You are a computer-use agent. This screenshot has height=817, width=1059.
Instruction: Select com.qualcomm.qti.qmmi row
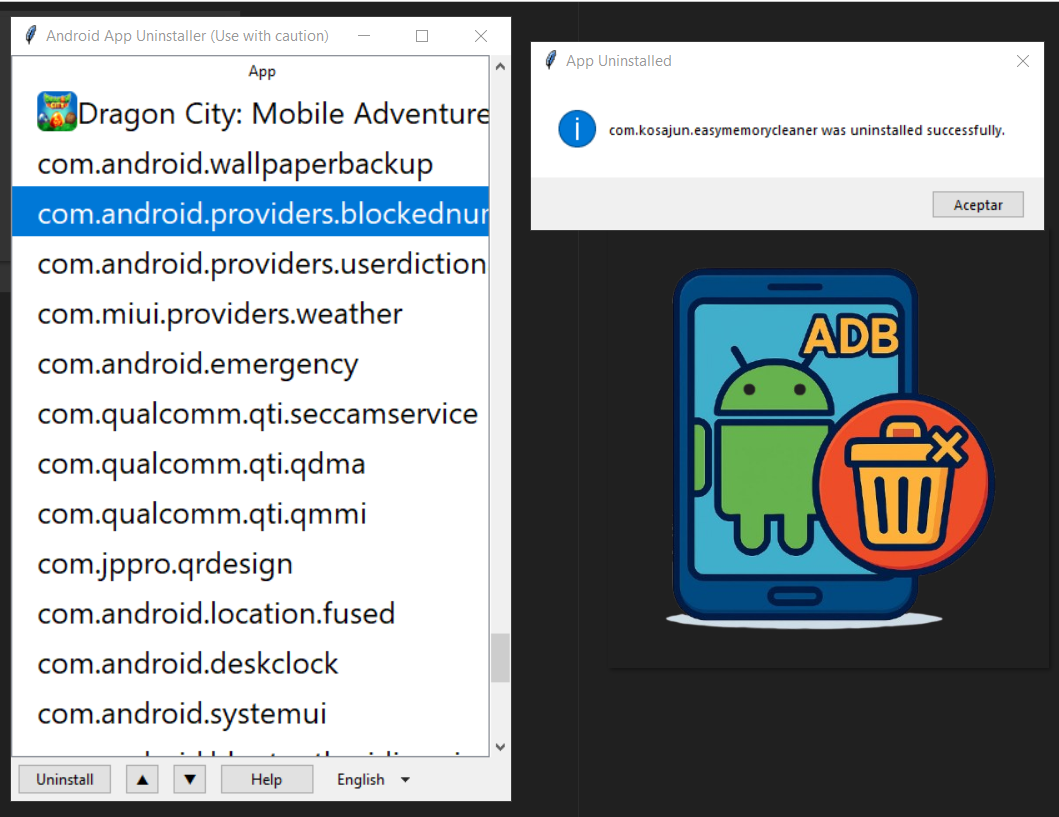point(251,512)
